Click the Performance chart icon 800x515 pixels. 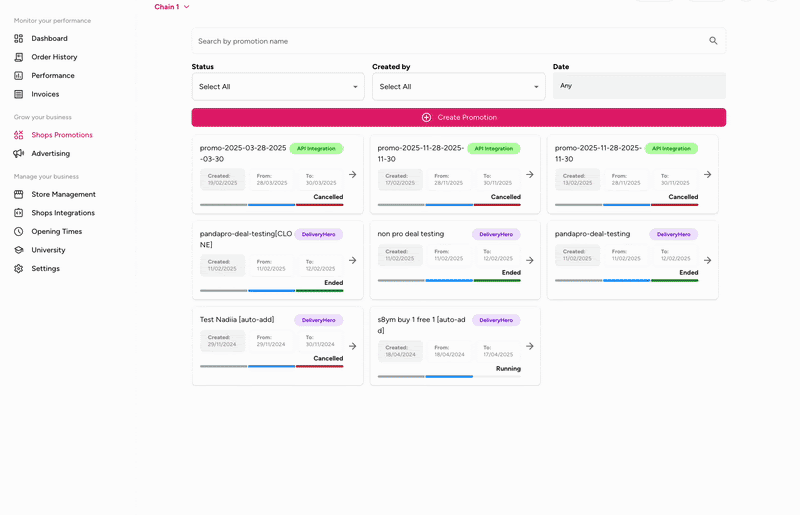click(x=19, y=76)
